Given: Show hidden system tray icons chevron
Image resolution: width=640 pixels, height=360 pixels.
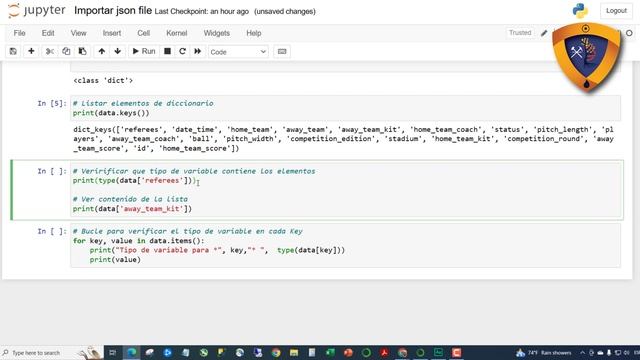Looking at the screenshot, I should (582, 353).
